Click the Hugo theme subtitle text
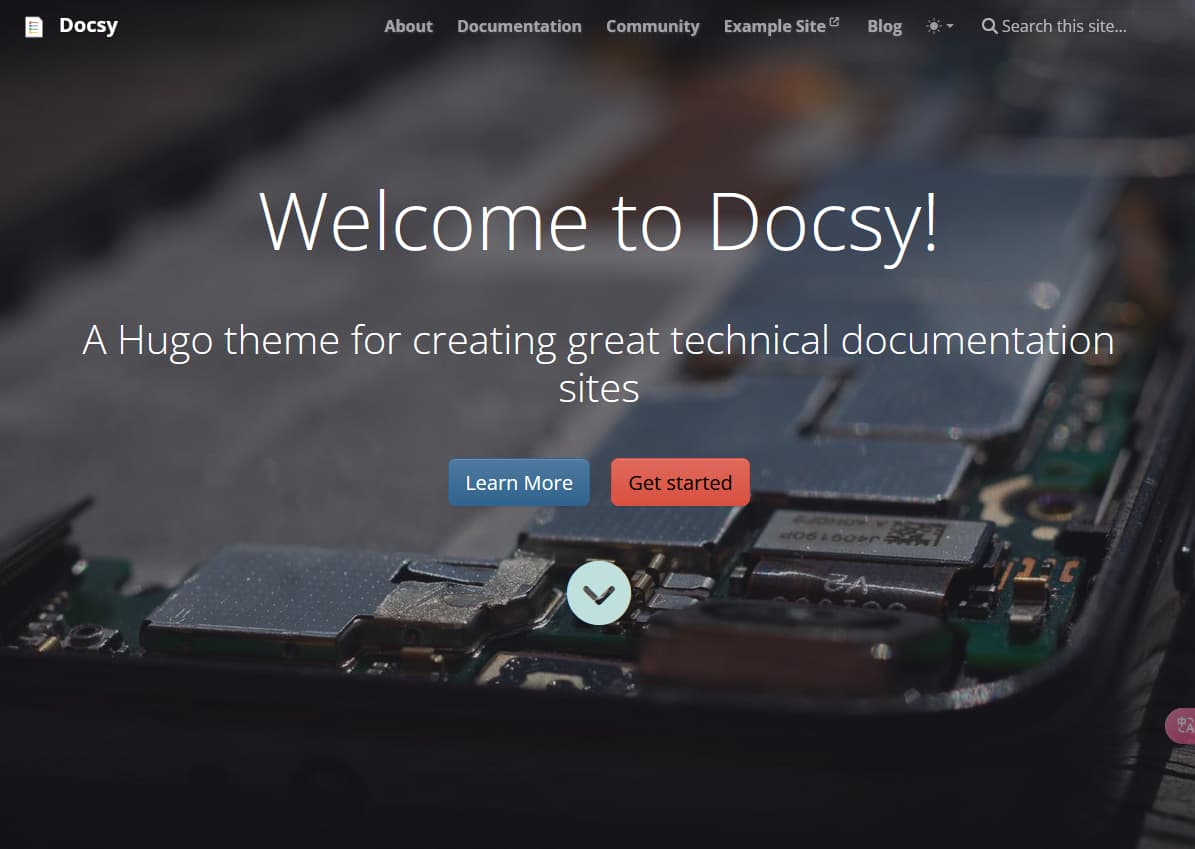Screen dimensions: 1195x849 (x=598, y=362)
